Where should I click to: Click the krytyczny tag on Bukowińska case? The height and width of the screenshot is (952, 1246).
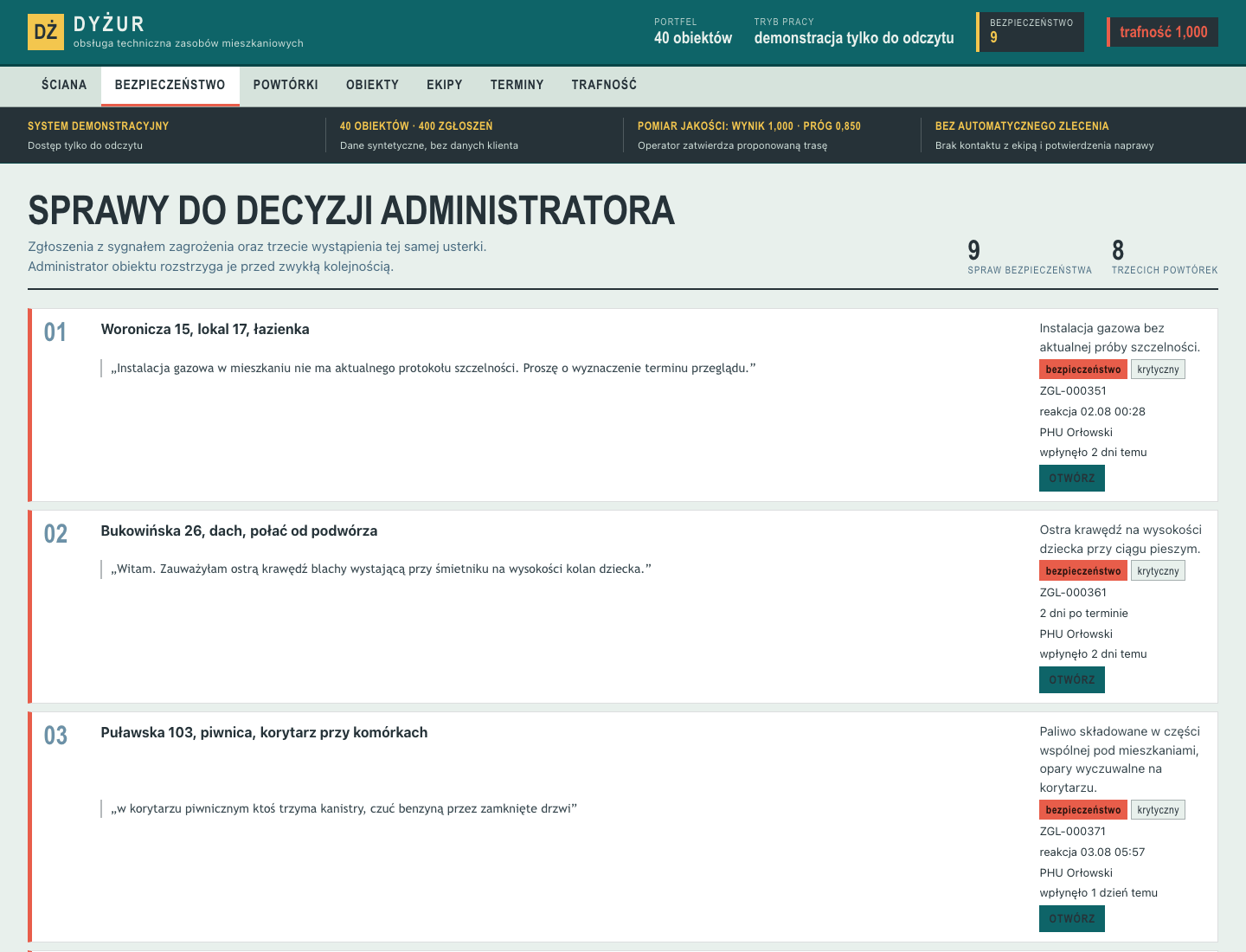[1158, 571]
